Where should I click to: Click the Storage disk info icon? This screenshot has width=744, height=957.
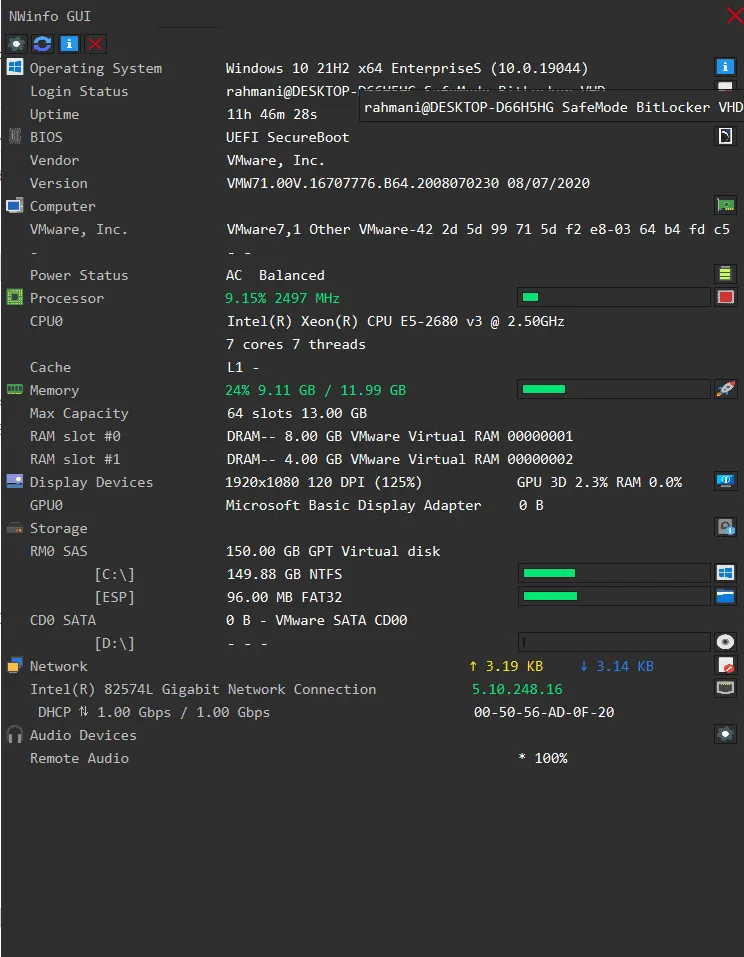[x=725, y=527]
